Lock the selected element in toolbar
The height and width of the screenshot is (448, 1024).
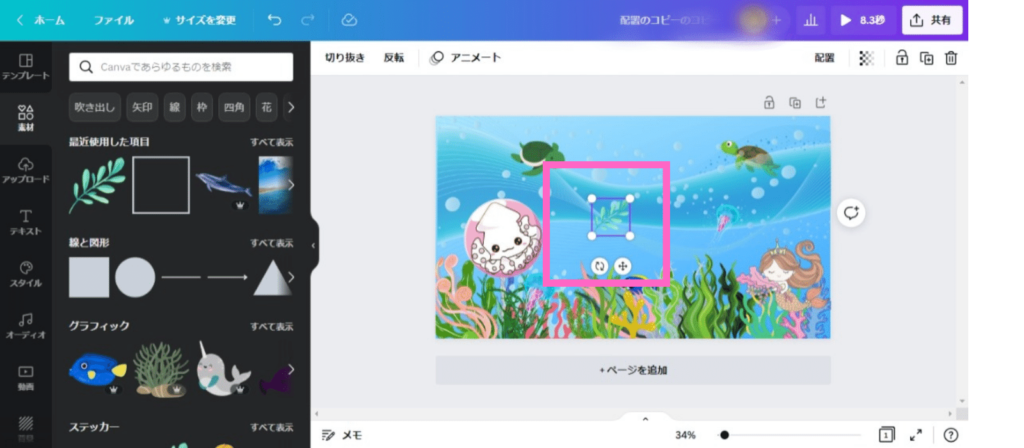tap(902, 57)
